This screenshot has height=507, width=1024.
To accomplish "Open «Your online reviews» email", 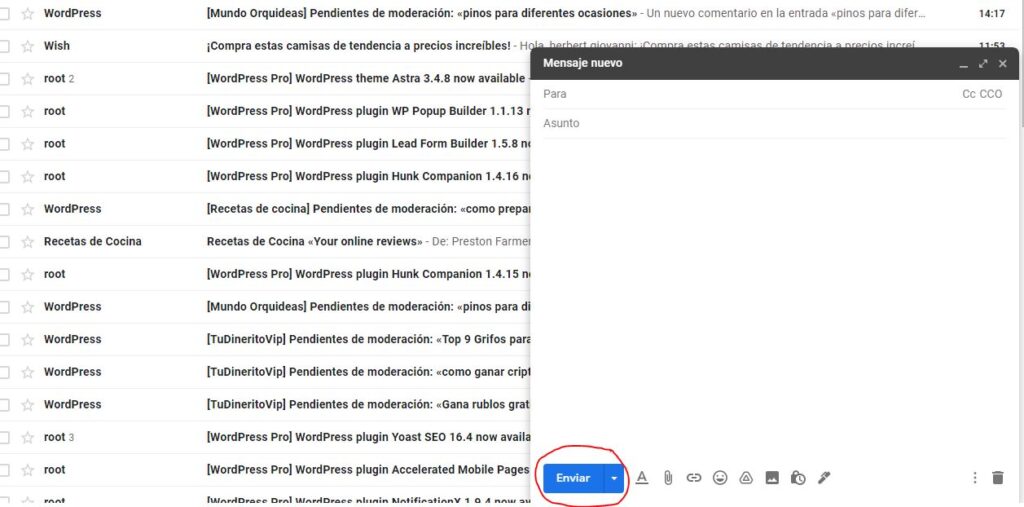I will [315, 242].
